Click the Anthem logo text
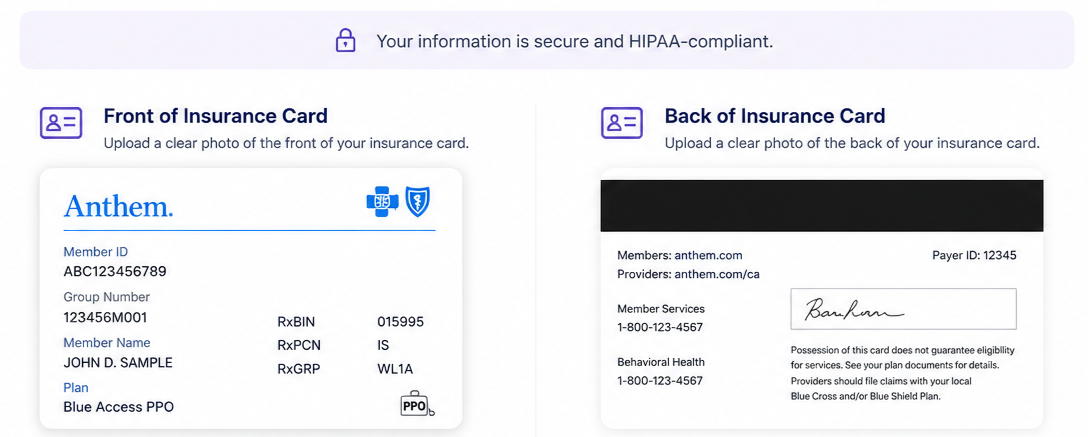This screenshot has width=1088, height=437. pyautogui.click(x=118, y=205)
